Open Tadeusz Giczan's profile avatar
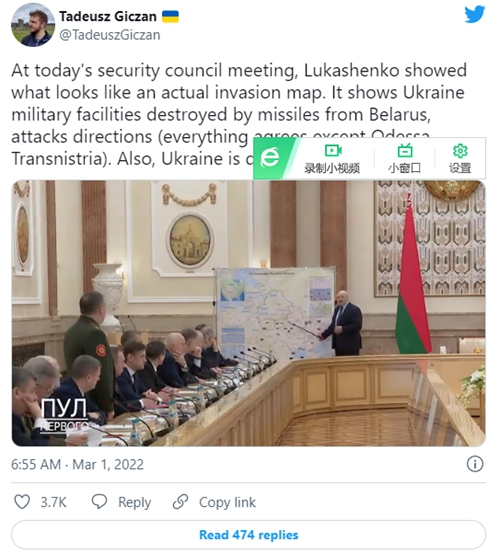Screen dimensions: 500x554 click(x=33, y=25)
